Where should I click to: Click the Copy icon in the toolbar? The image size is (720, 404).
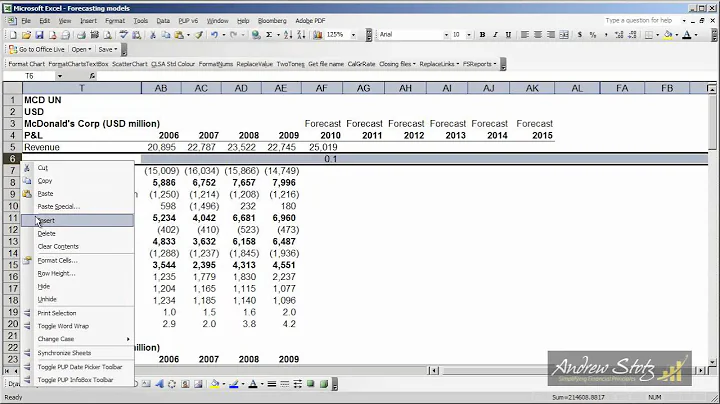click(166, 35)
